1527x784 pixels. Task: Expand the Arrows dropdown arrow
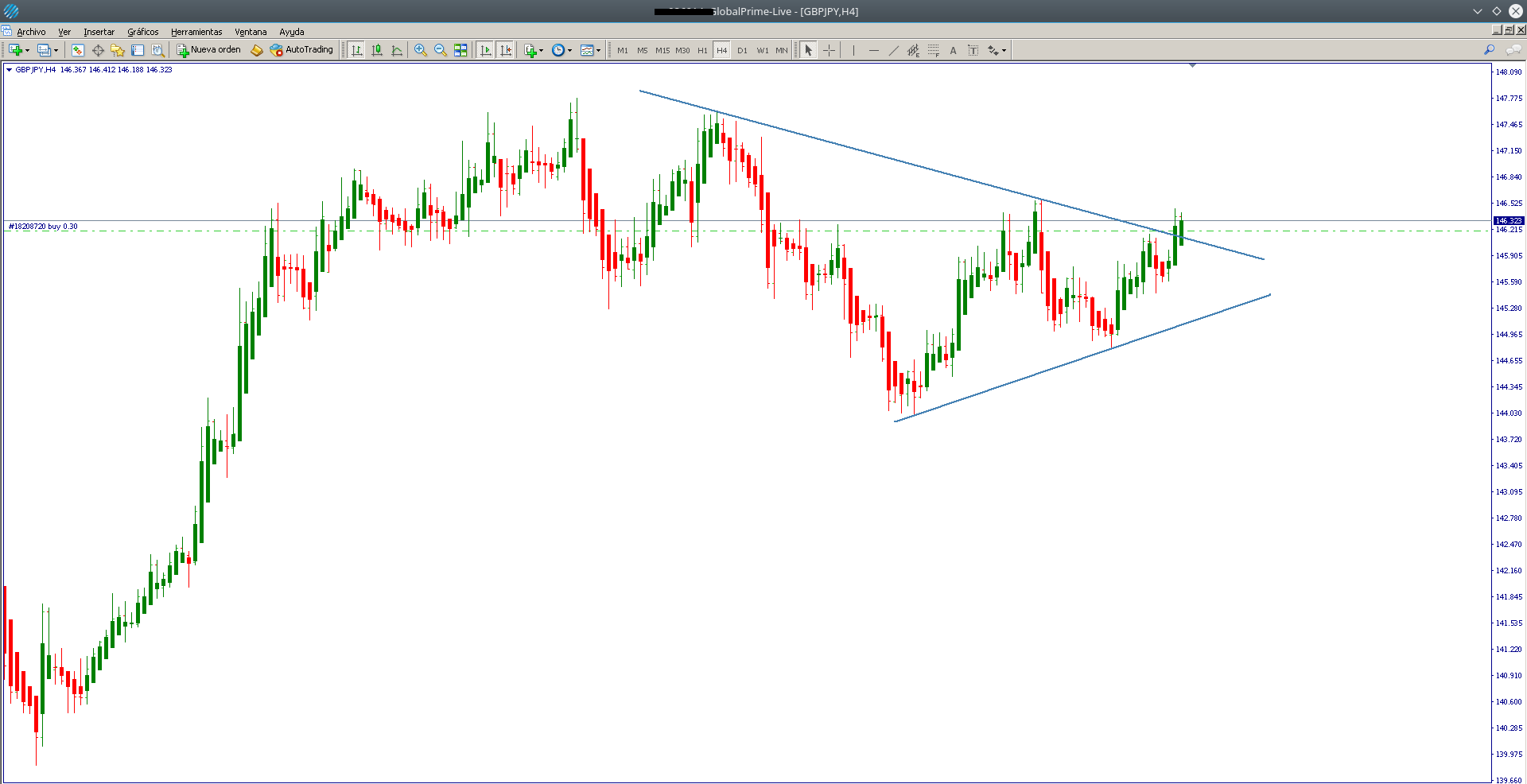[x=1004, y=51]
